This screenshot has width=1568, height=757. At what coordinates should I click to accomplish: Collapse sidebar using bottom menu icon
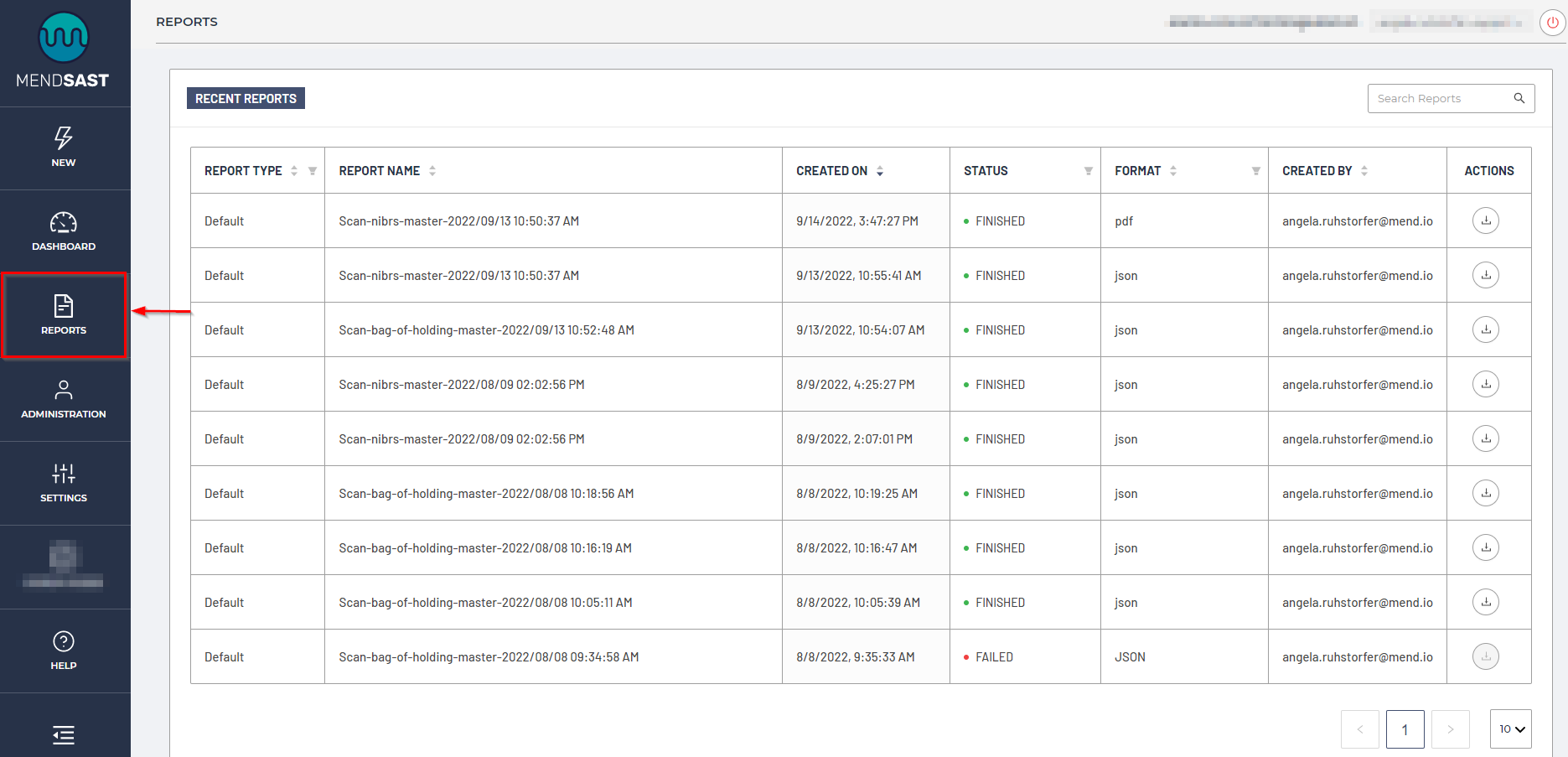[x=64, y=735]
